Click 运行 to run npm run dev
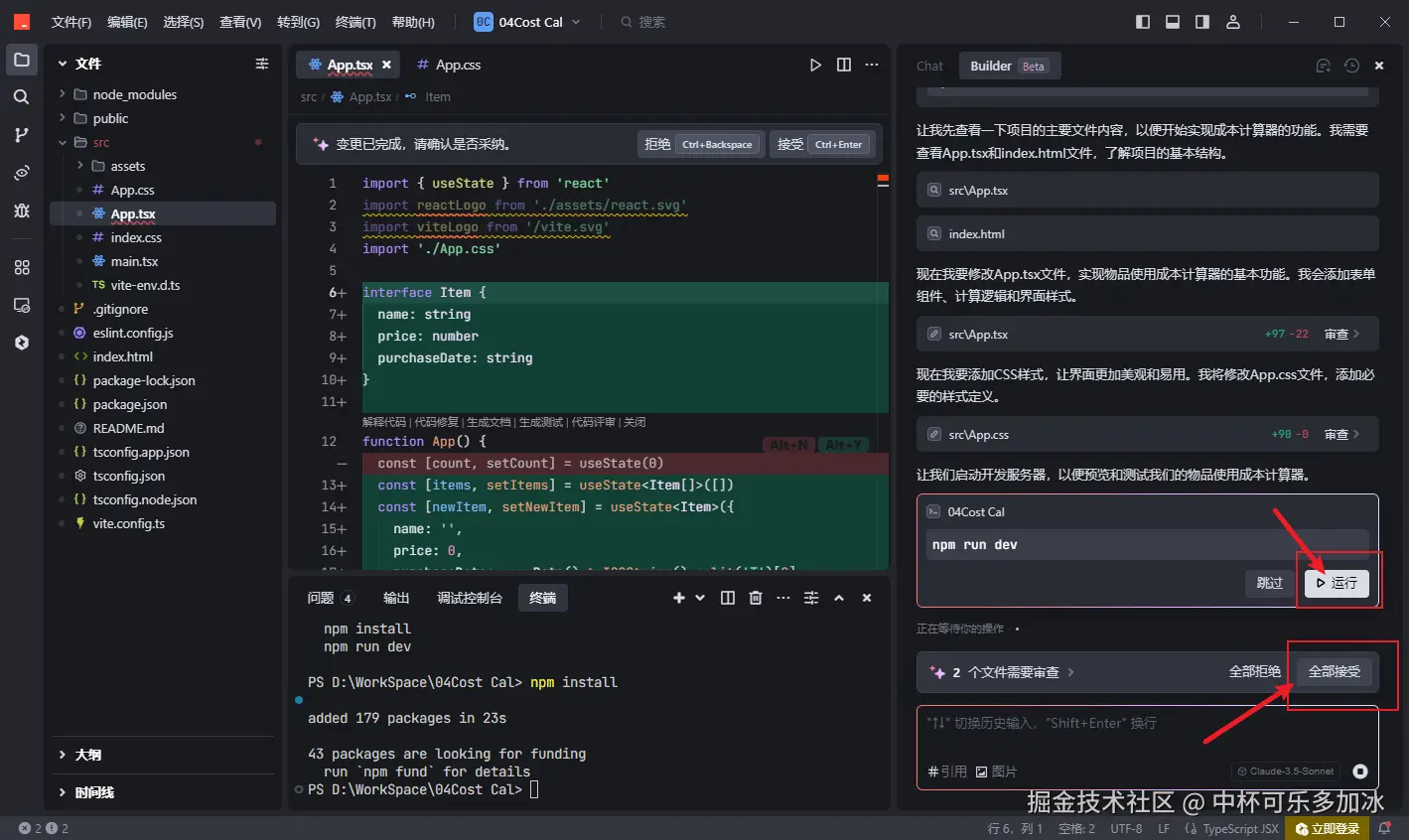 pyautogui.click(x=1337, y=583)
